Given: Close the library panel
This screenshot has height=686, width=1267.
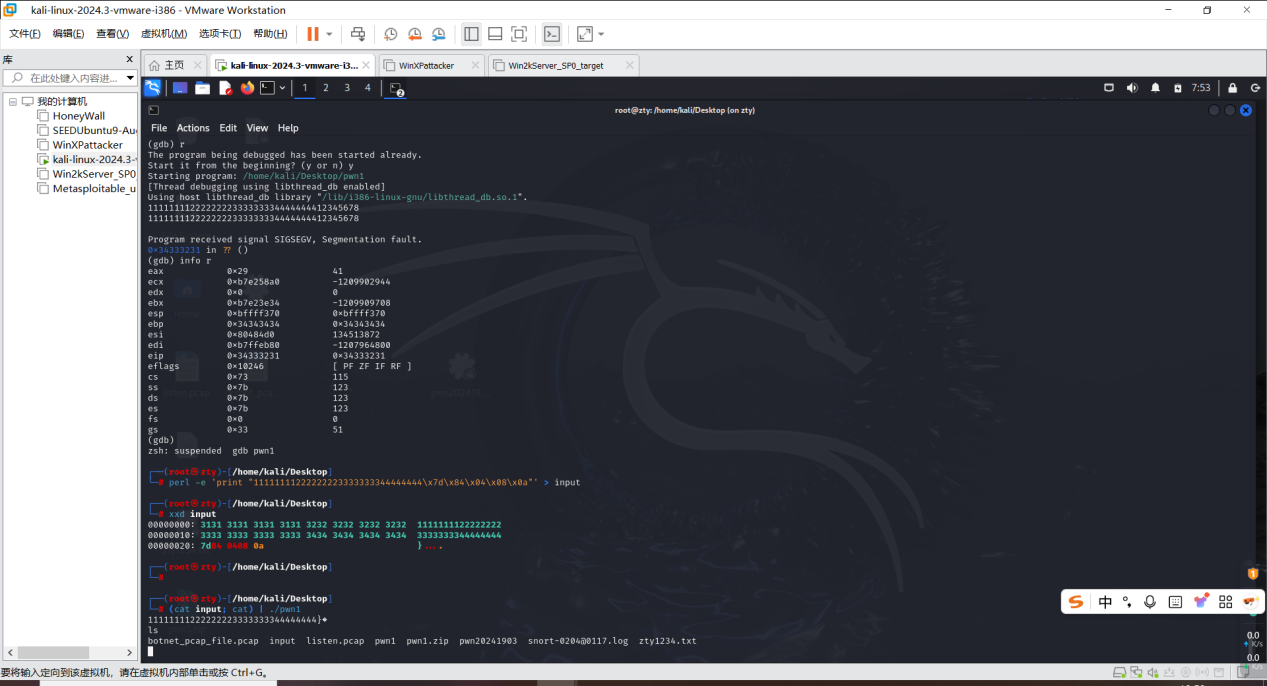Looking at the screenshot, I should coord(129,60).
